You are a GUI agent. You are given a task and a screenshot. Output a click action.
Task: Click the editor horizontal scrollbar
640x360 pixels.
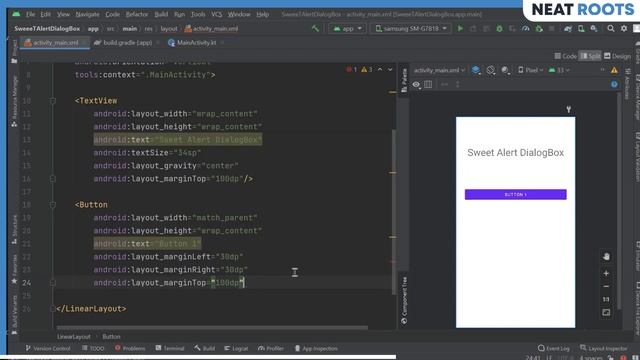tap(212, 327)
